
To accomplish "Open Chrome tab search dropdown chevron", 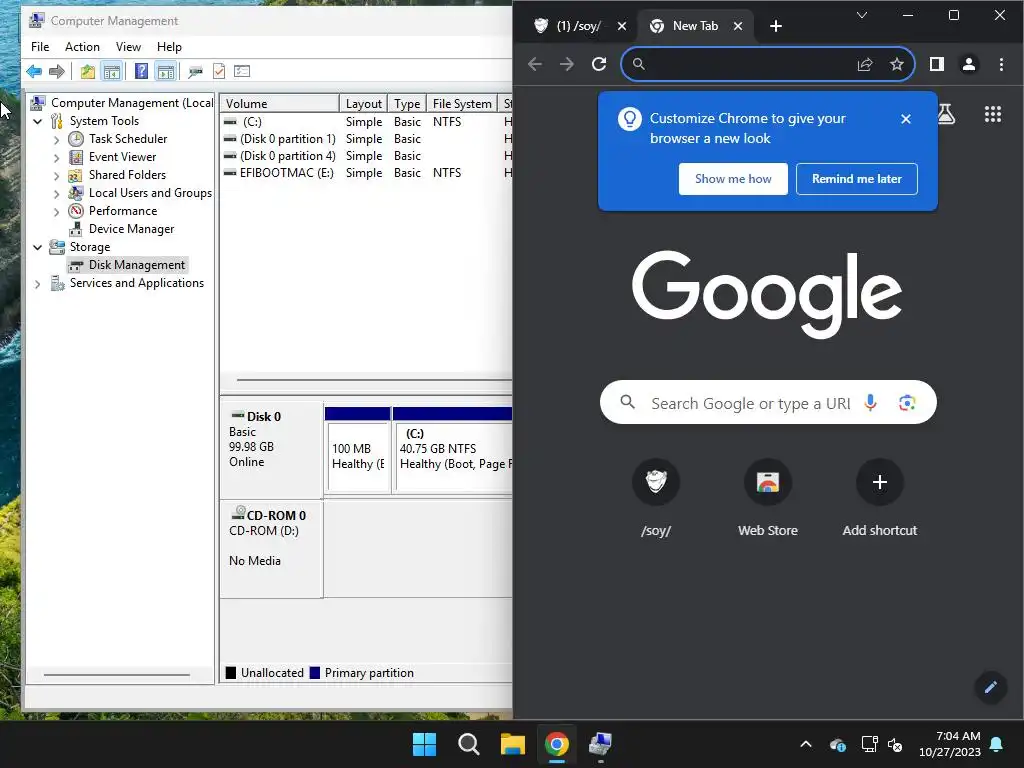I will (x=862, y=15).
